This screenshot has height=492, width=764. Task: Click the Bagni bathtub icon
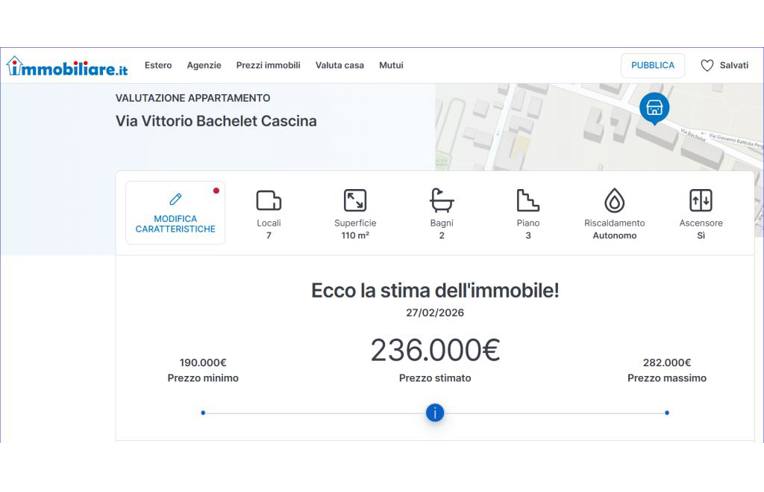[x=441, y=200]
